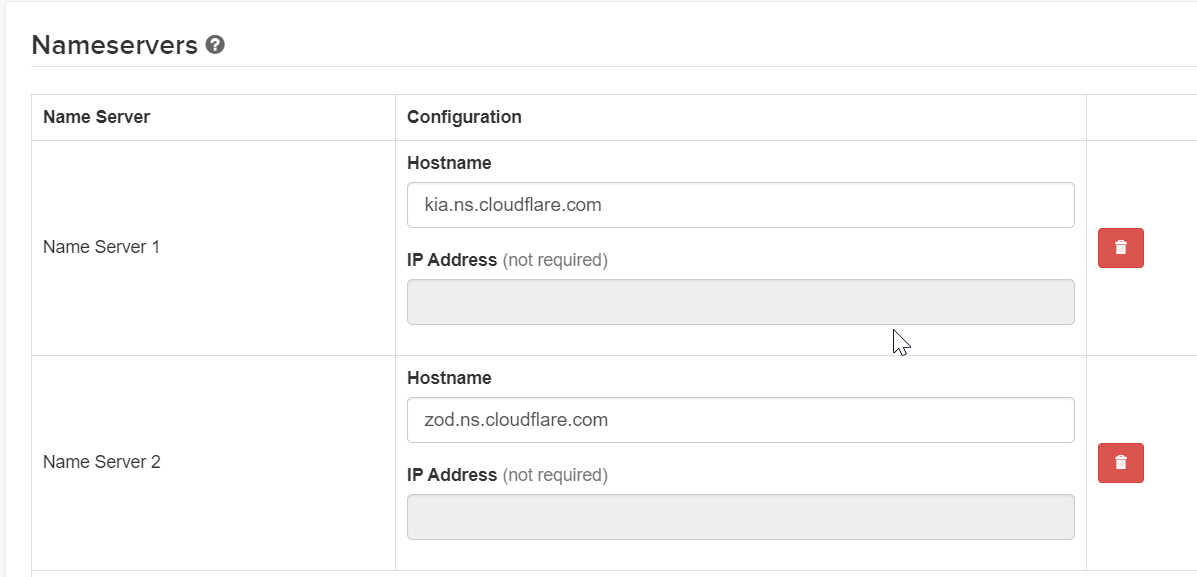Image resolution: width=1197 pixels, height=577 pixels.
Task: Click the Nameservers section heading
Action: (x=115, y=46)
